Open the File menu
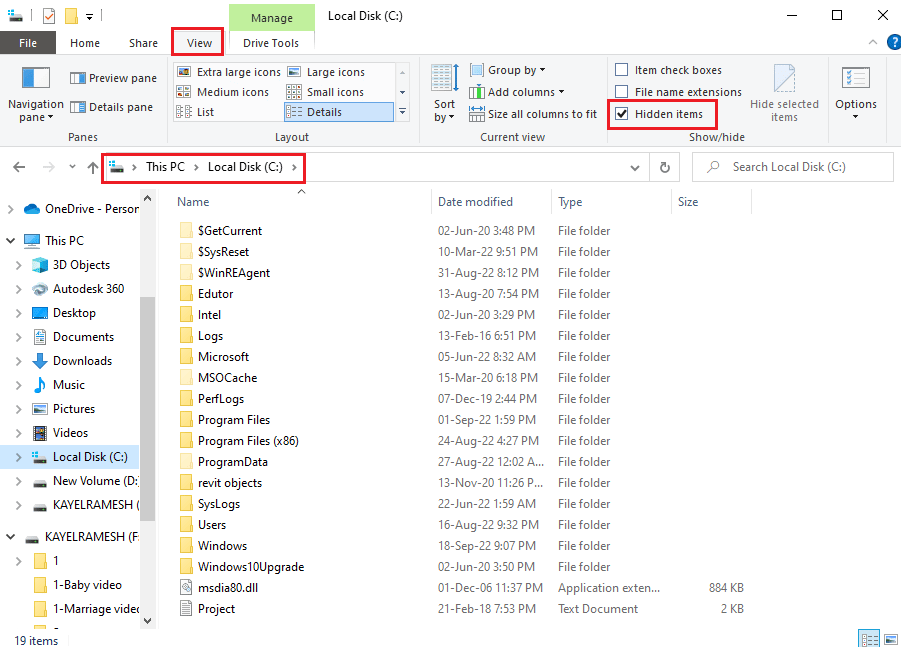The width and height of the screenshot is (901, 647). [x=28, y=43]
